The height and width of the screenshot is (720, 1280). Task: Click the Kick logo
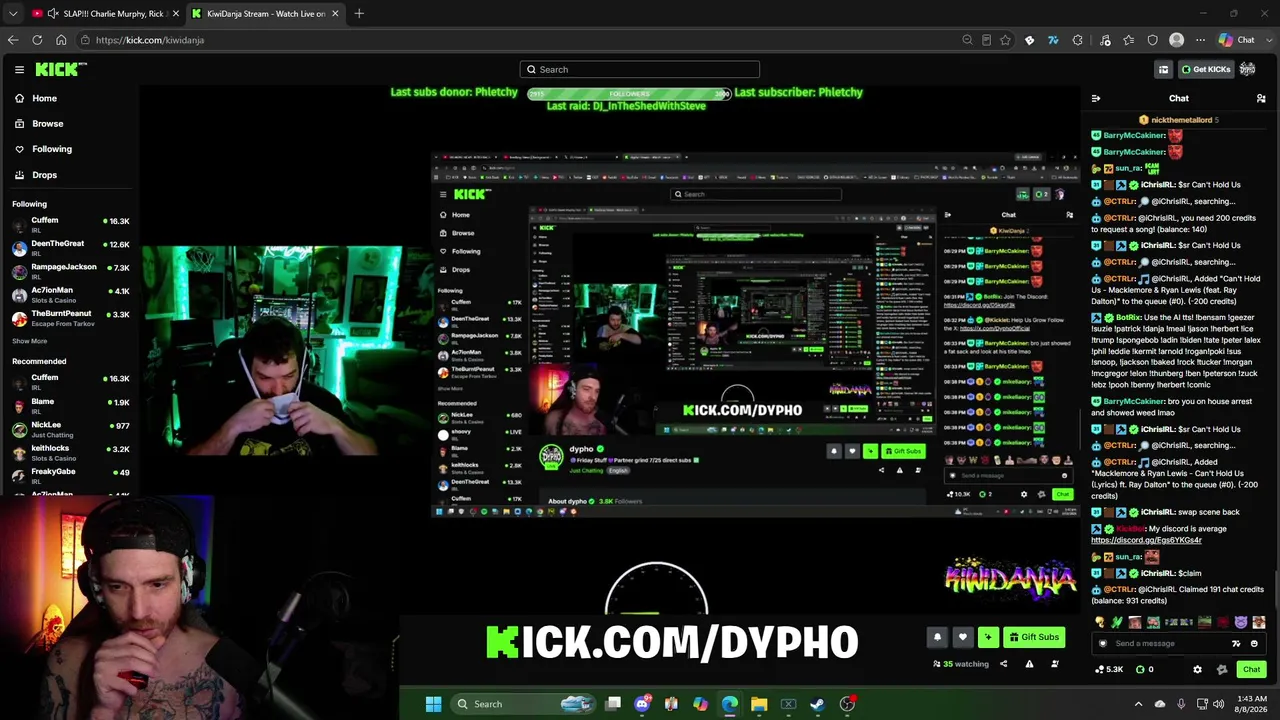pyautogui.click(x=60, y=69)
